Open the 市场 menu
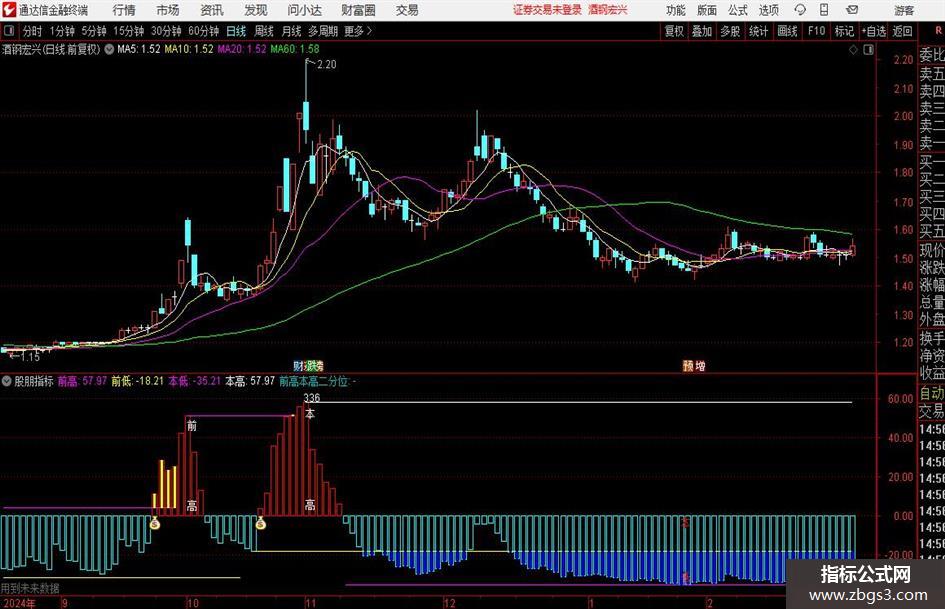 [168, 10]
